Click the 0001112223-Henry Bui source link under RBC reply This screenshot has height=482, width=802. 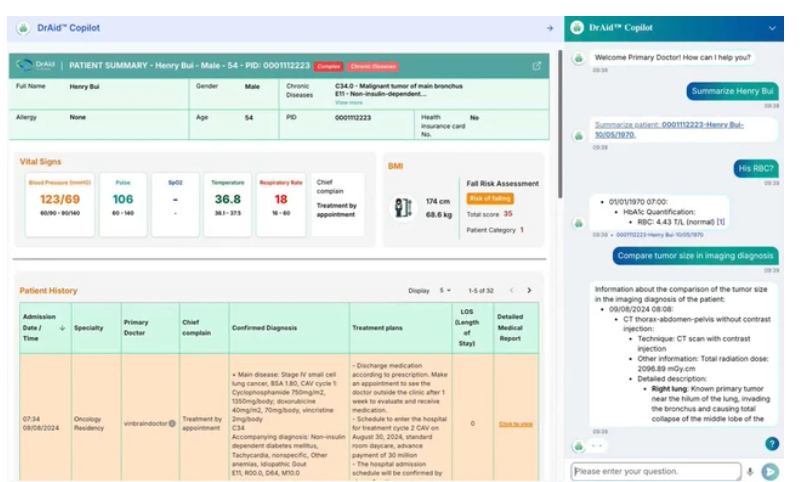point(659,235)
